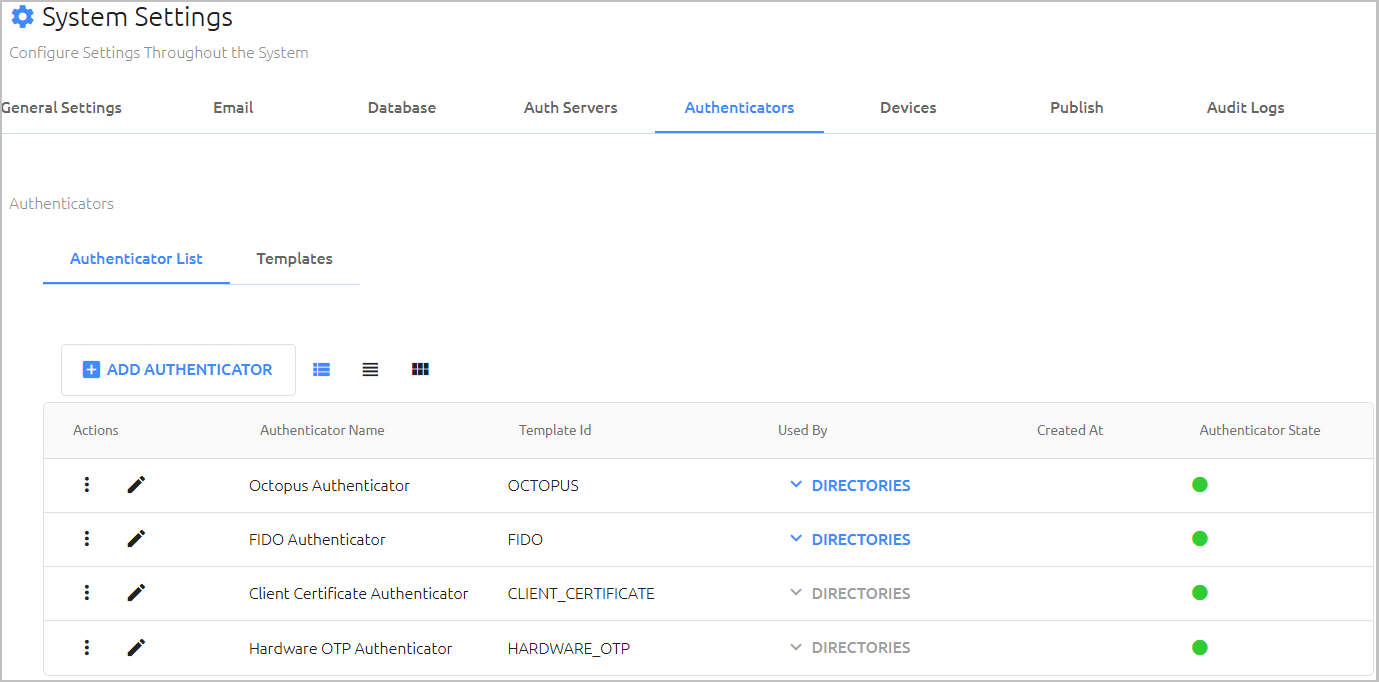Edit the FIDO Authenticator
This screenshot has width=1379, height=682.
(x=136, y=539)
